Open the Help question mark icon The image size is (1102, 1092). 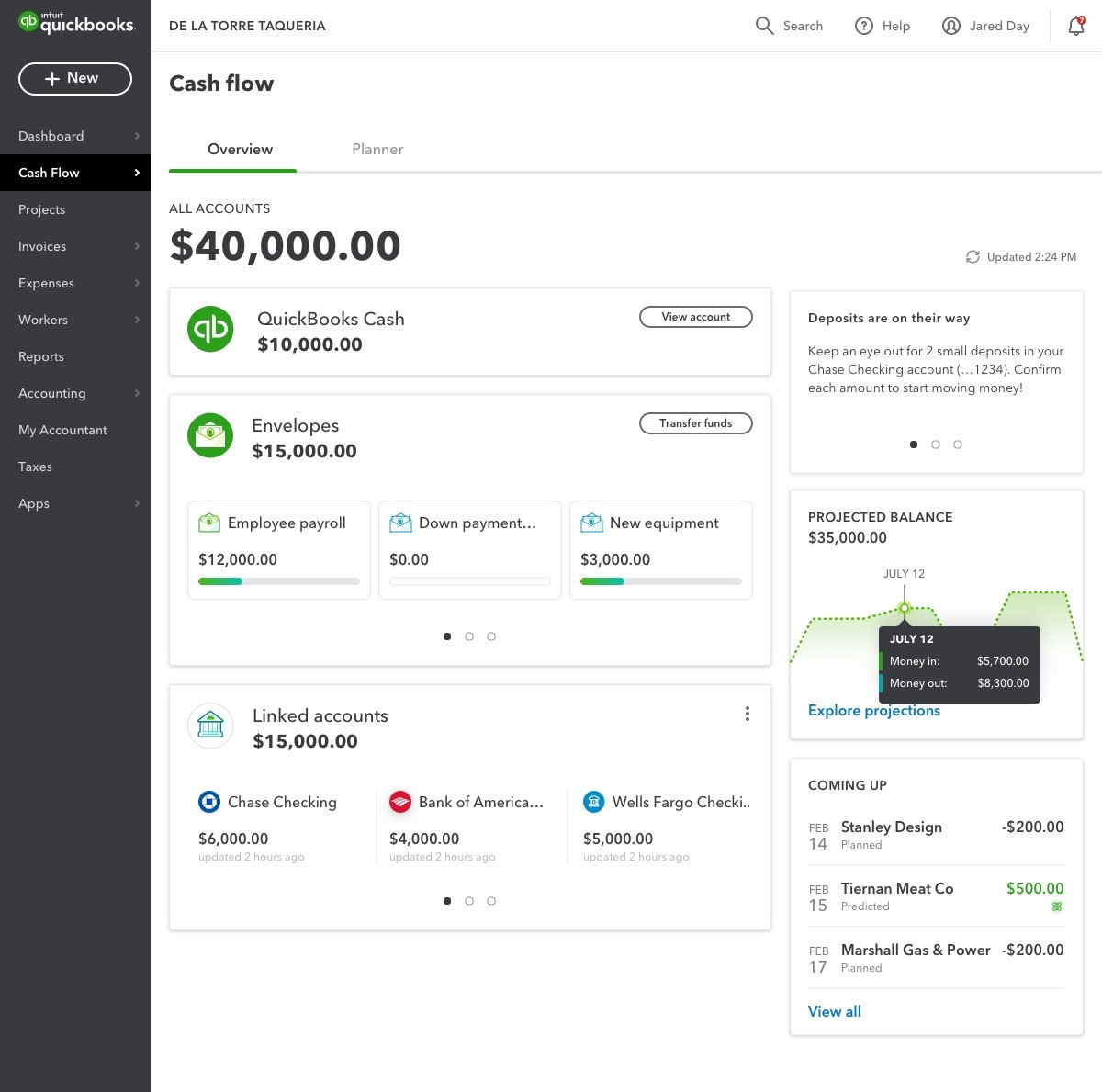pyautogui.click(x=863, y=26)
